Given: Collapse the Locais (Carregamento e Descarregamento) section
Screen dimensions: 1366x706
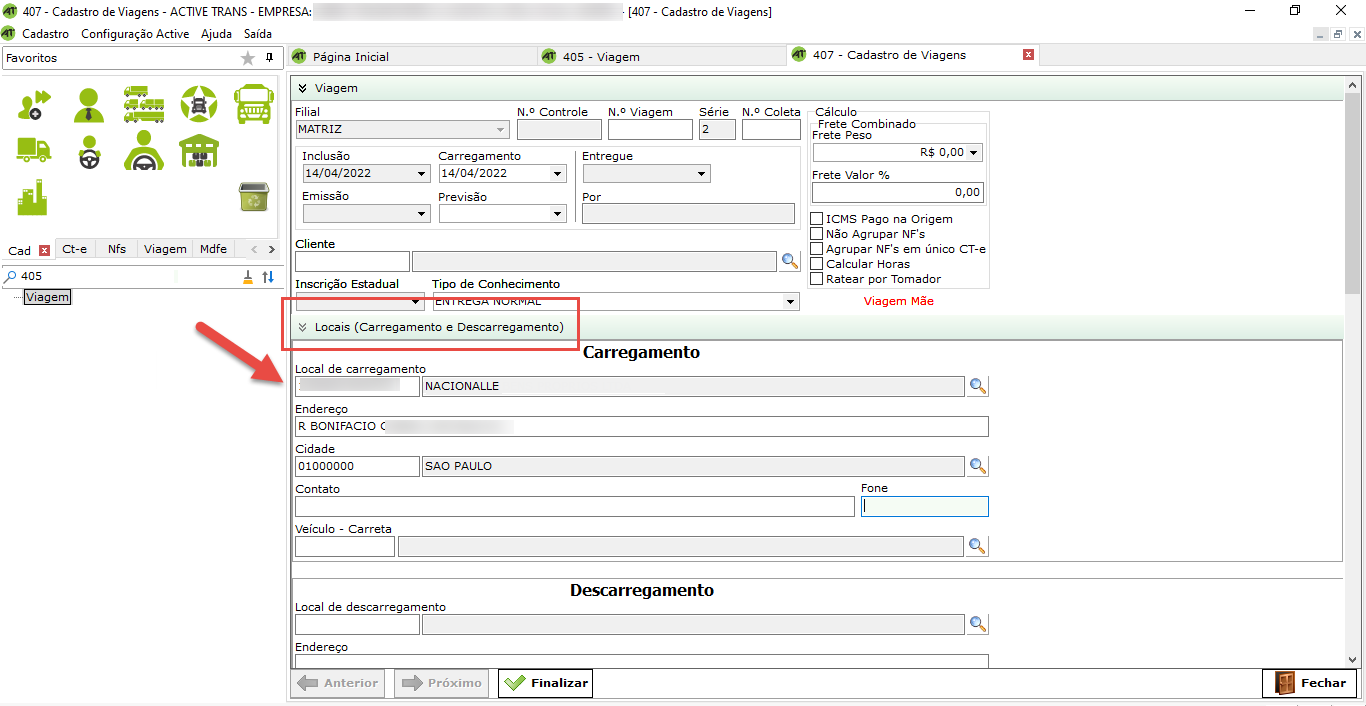Looking at the screenshot, I should click(302, 327).
